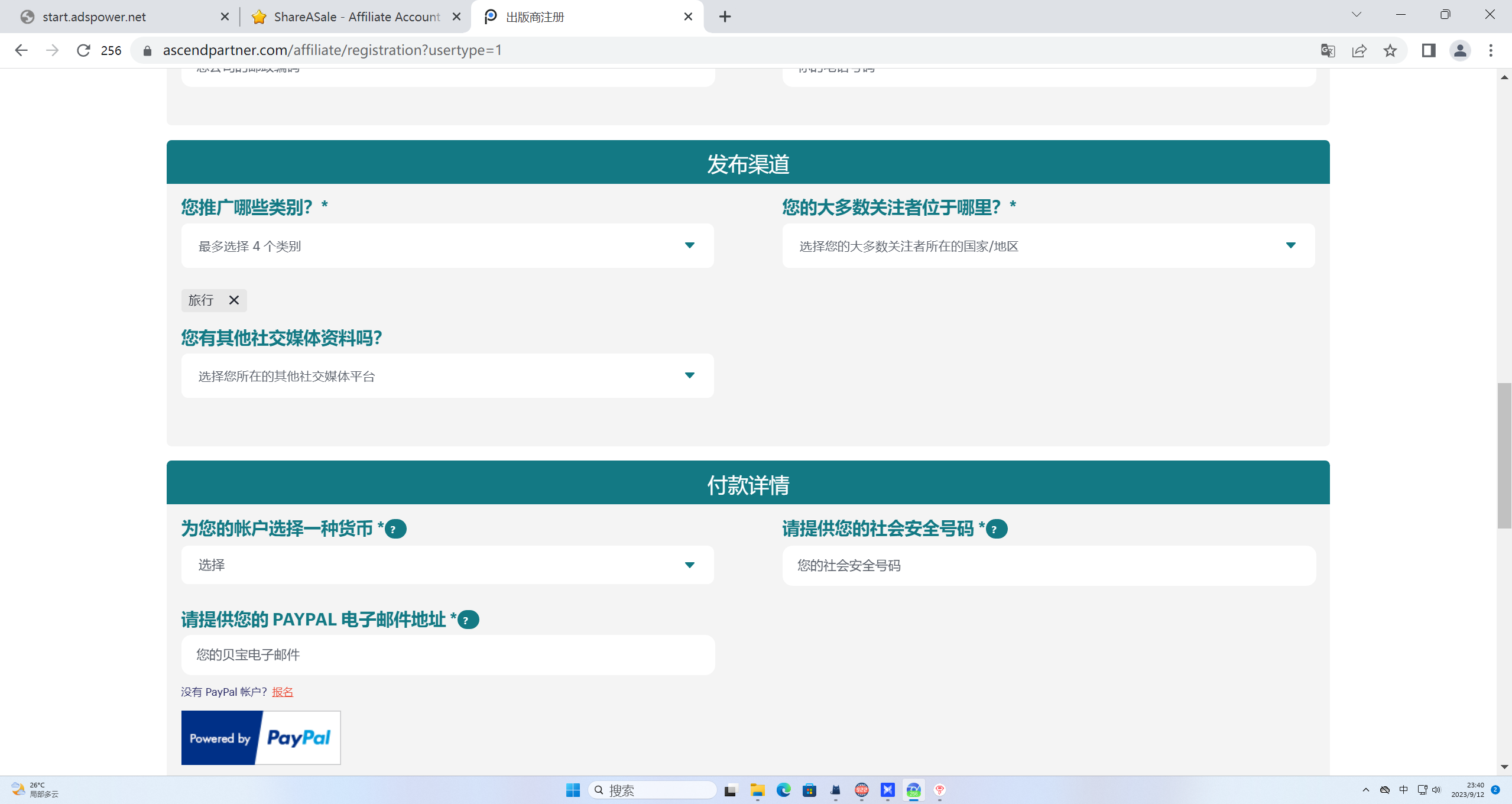
Task: Switch to the start.adspower.net tab
Action: point(95,17)
